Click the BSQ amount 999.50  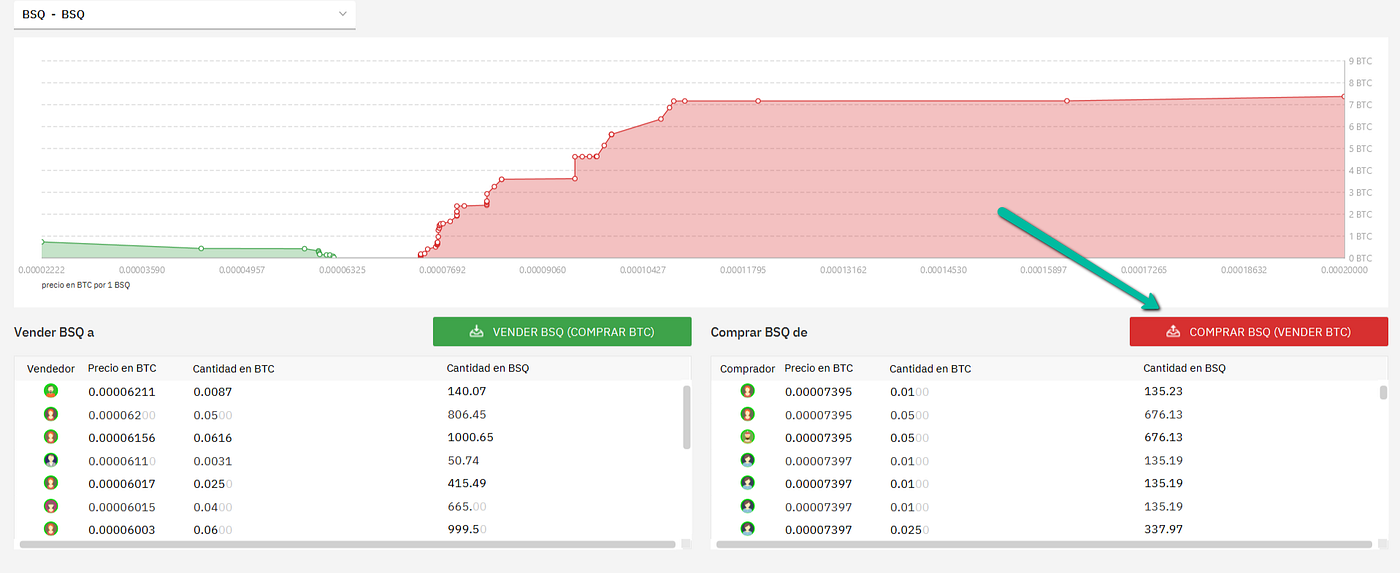[466, 529]
